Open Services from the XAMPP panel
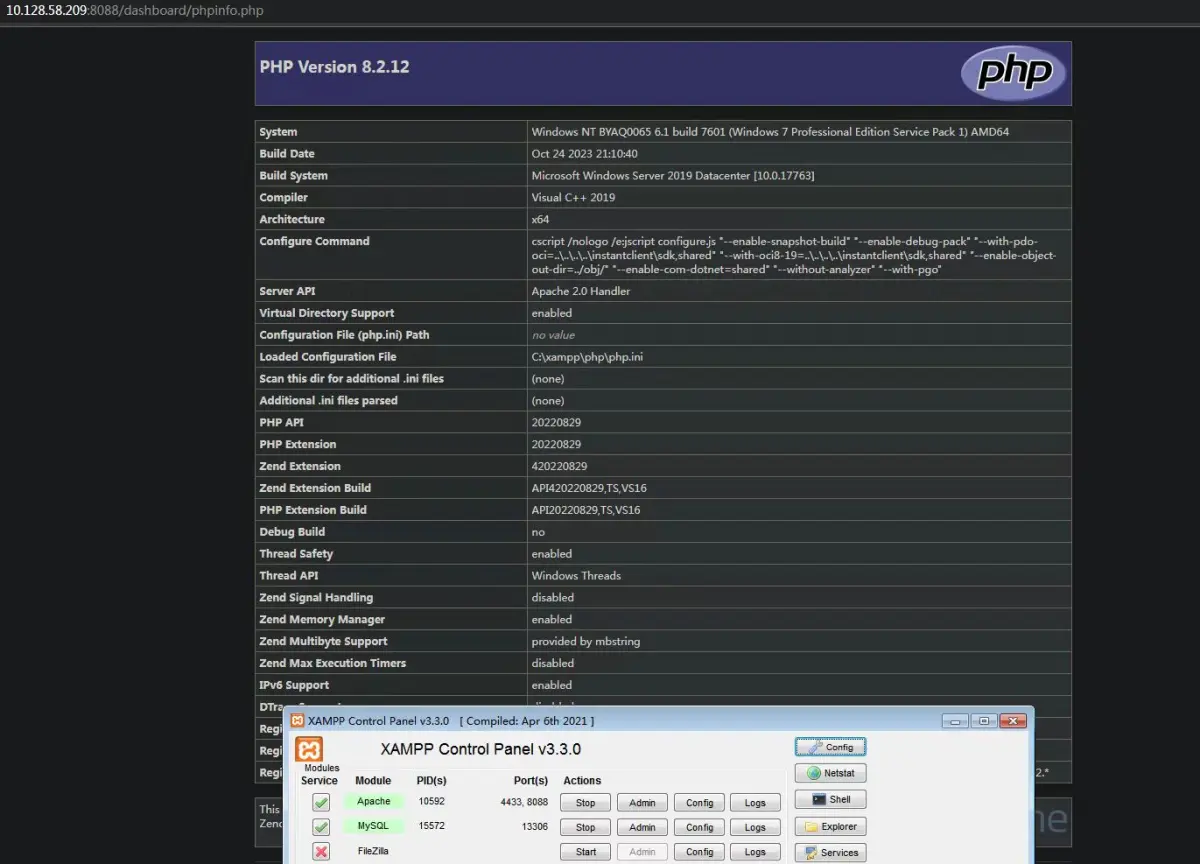1200x864 pixels. [830, 853]
